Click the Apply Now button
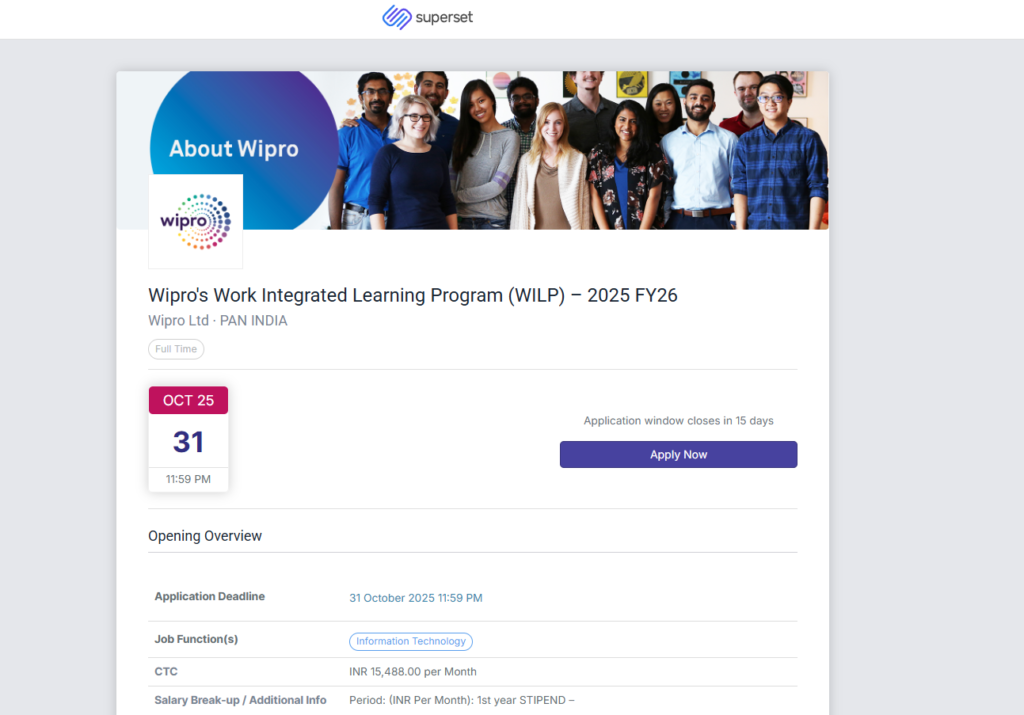Screen dimensions: 1024x715 click(678, 454)
